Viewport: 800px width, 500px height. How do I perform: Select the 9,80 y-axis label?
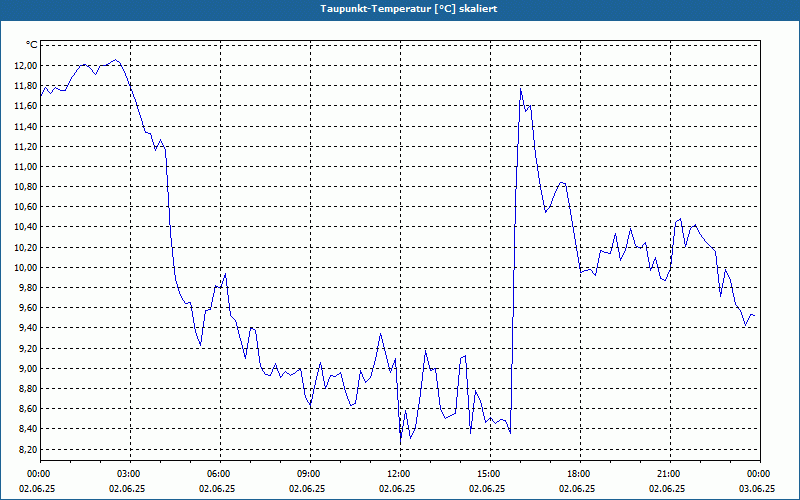pos(28,288)
